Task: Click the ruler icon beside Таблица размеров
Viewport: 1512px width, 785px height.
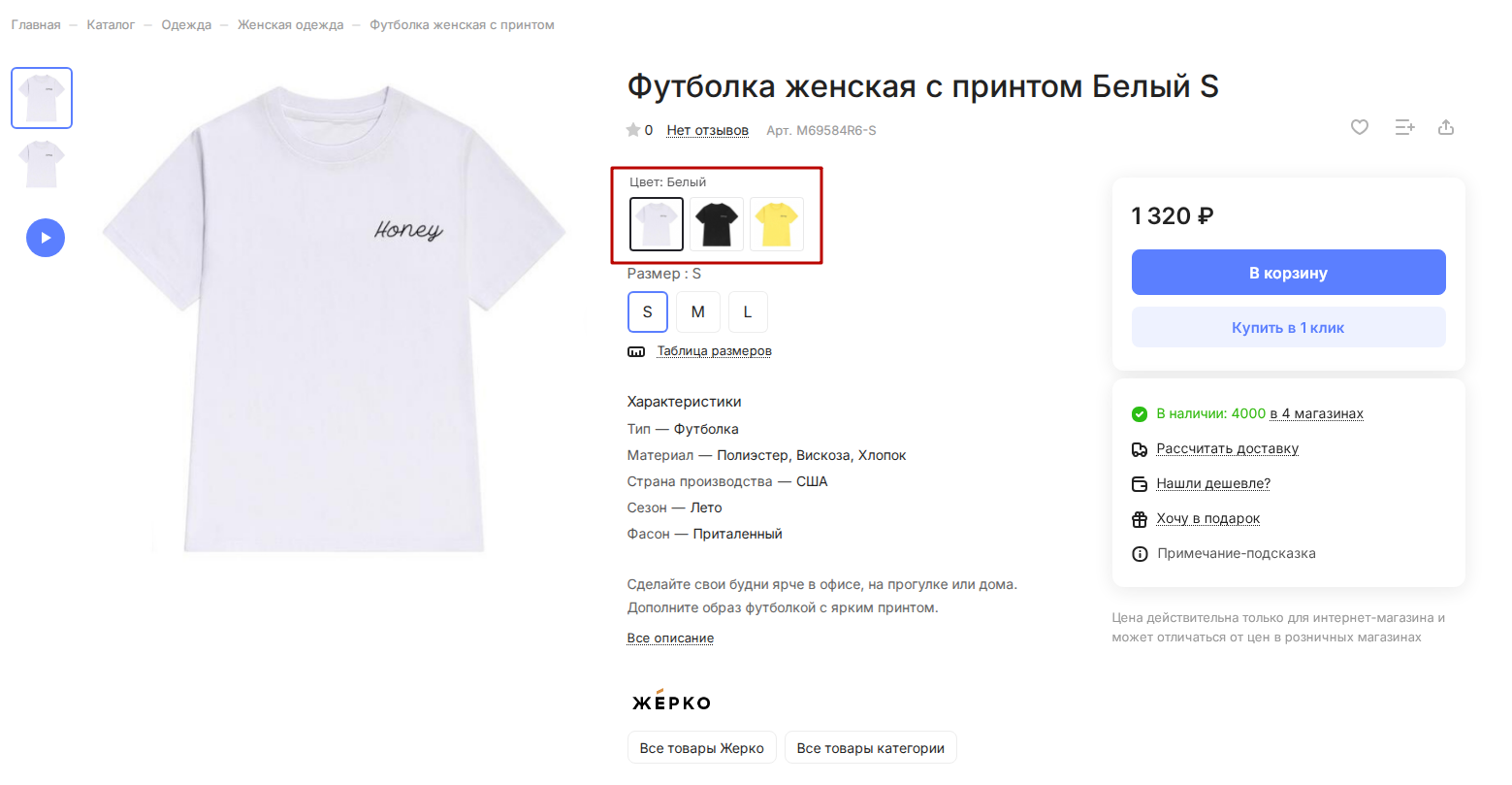Action: 636,352
